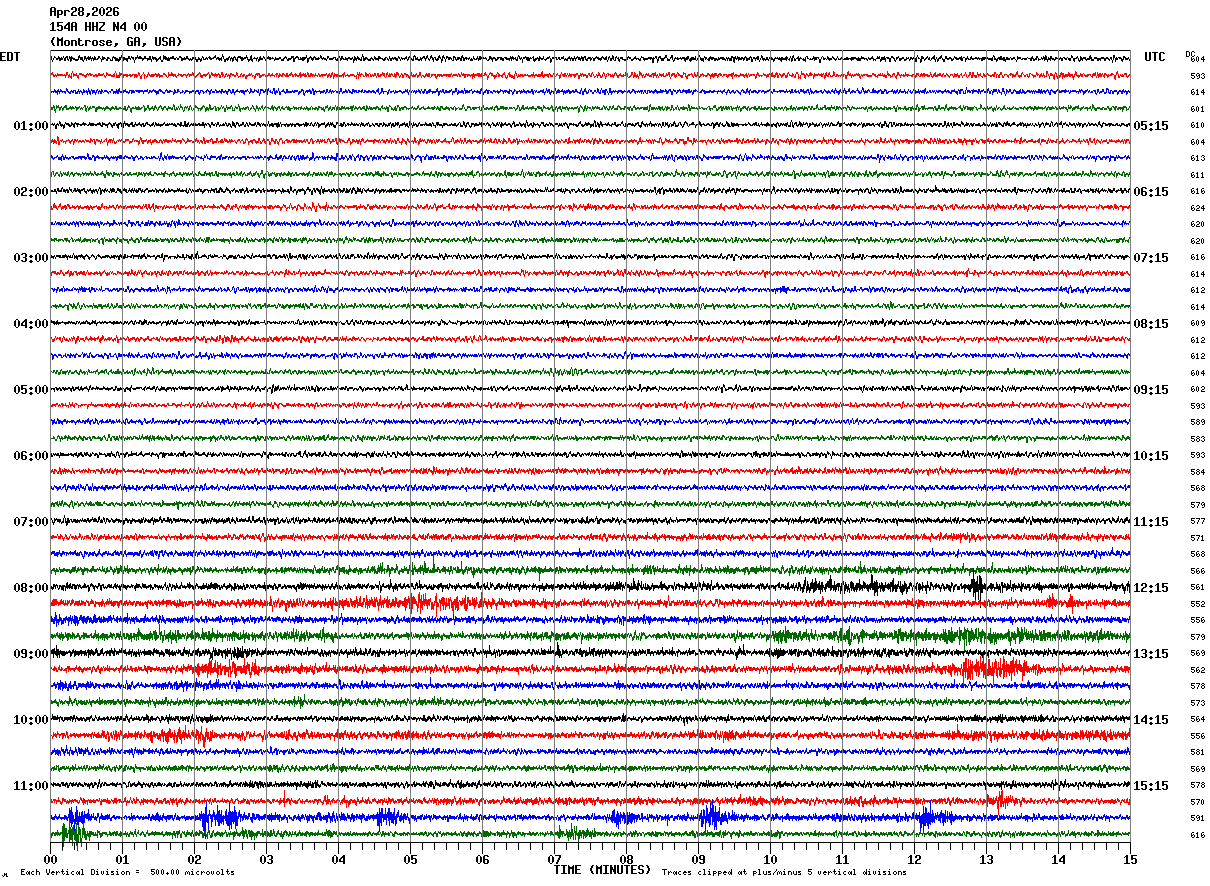
Task: Click the 13:15 UTC time label
Action: coord(1151,654)
